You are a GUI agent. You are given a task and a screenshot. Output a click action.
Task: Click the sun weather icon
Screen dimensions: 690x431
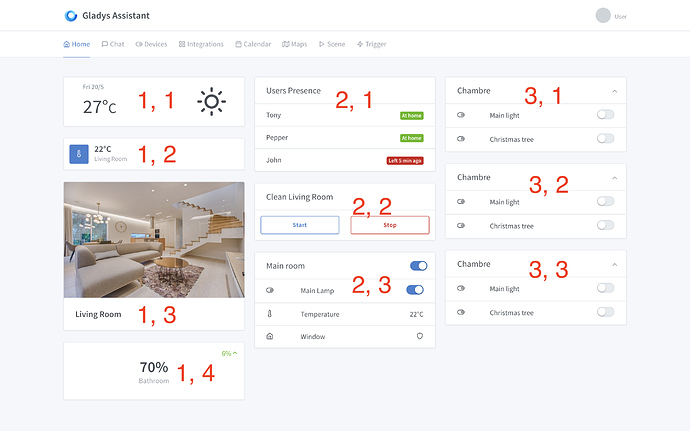(x=212, y=102)
